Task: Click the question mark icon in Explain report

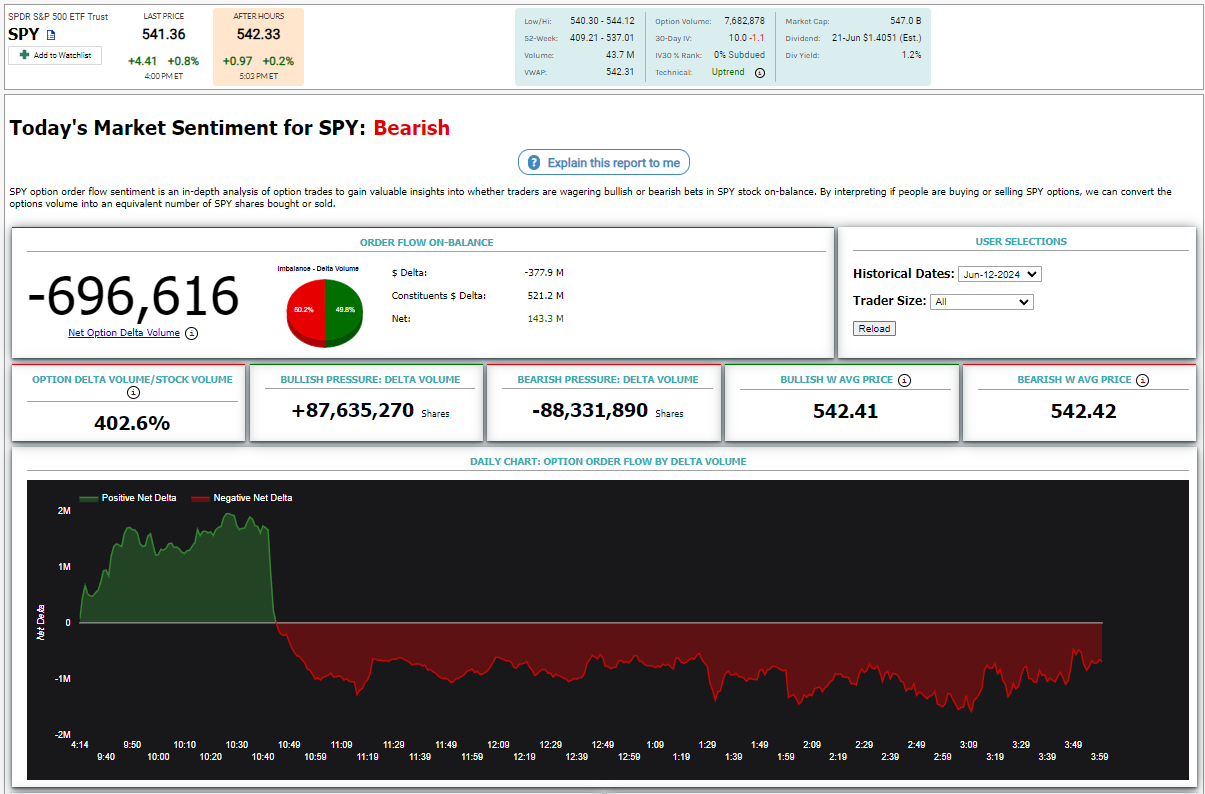Action: pos(534,163)
